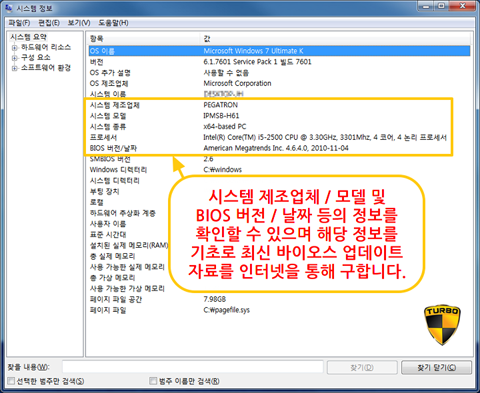Image resolution: width=480 pixels, height=393 pixels.
Task: Select 구성 요소 tree item
Action: [36, 58]
